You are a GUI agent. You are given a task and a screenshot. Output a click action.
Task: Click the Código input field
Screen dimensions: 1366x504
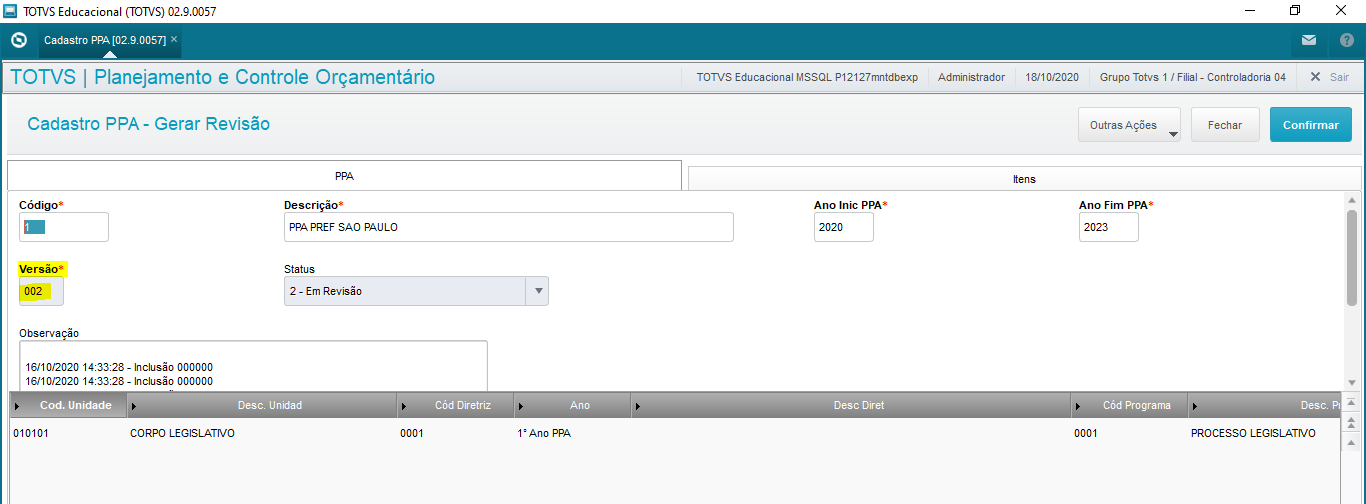coord(64,227)
